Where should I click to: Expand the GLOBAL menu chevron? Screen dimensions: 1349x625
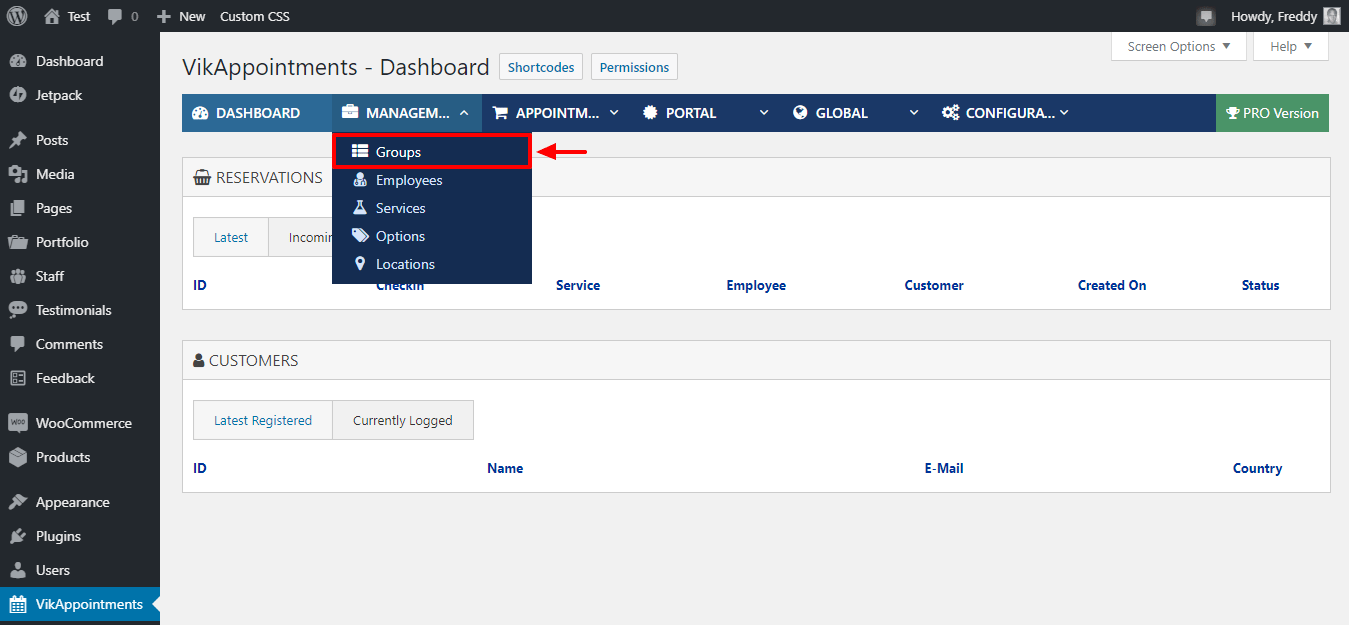click(x=914, y=113)
